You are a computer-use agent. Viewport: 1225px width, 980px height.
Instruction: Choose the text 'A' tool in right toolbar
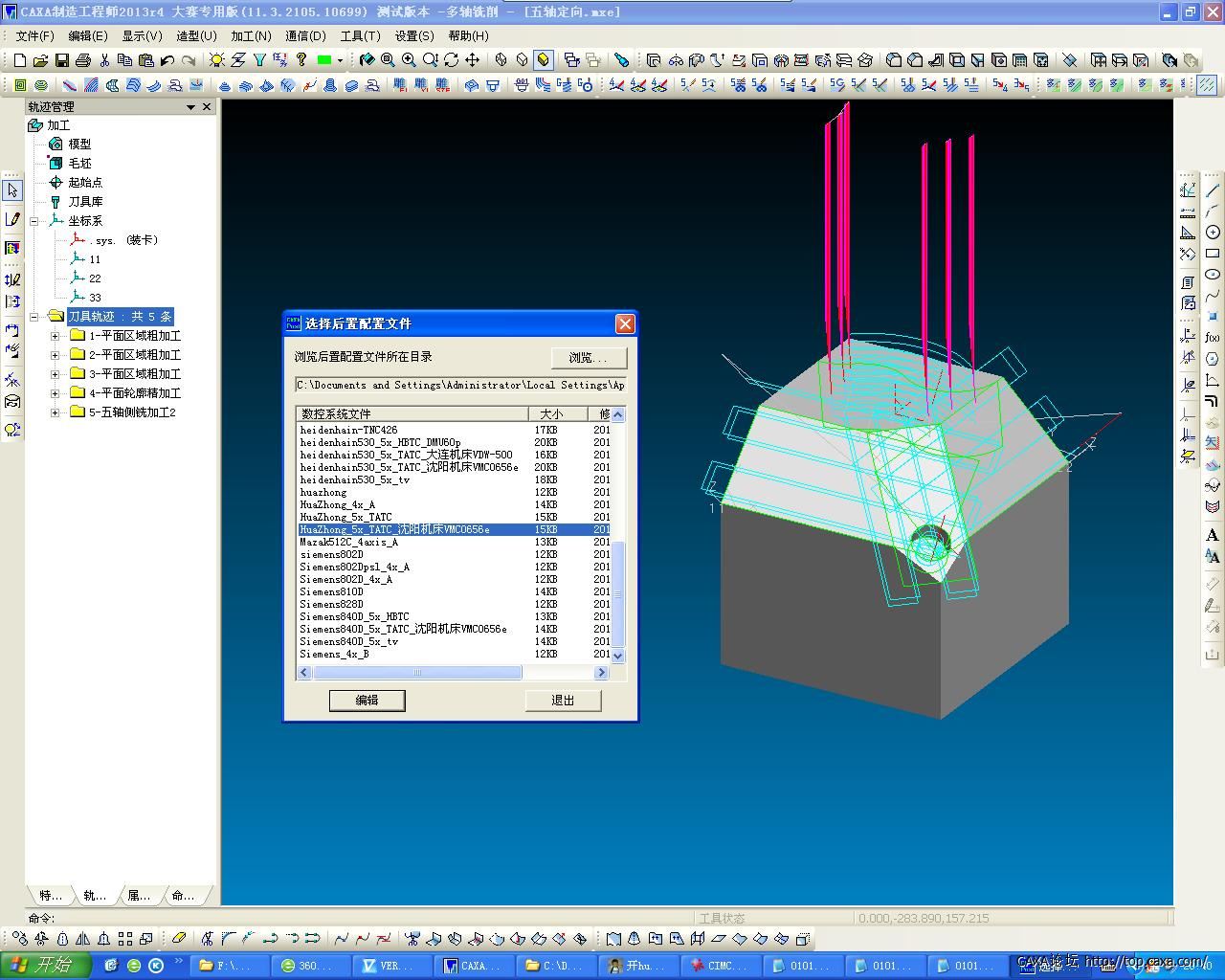coord(1213,535)
